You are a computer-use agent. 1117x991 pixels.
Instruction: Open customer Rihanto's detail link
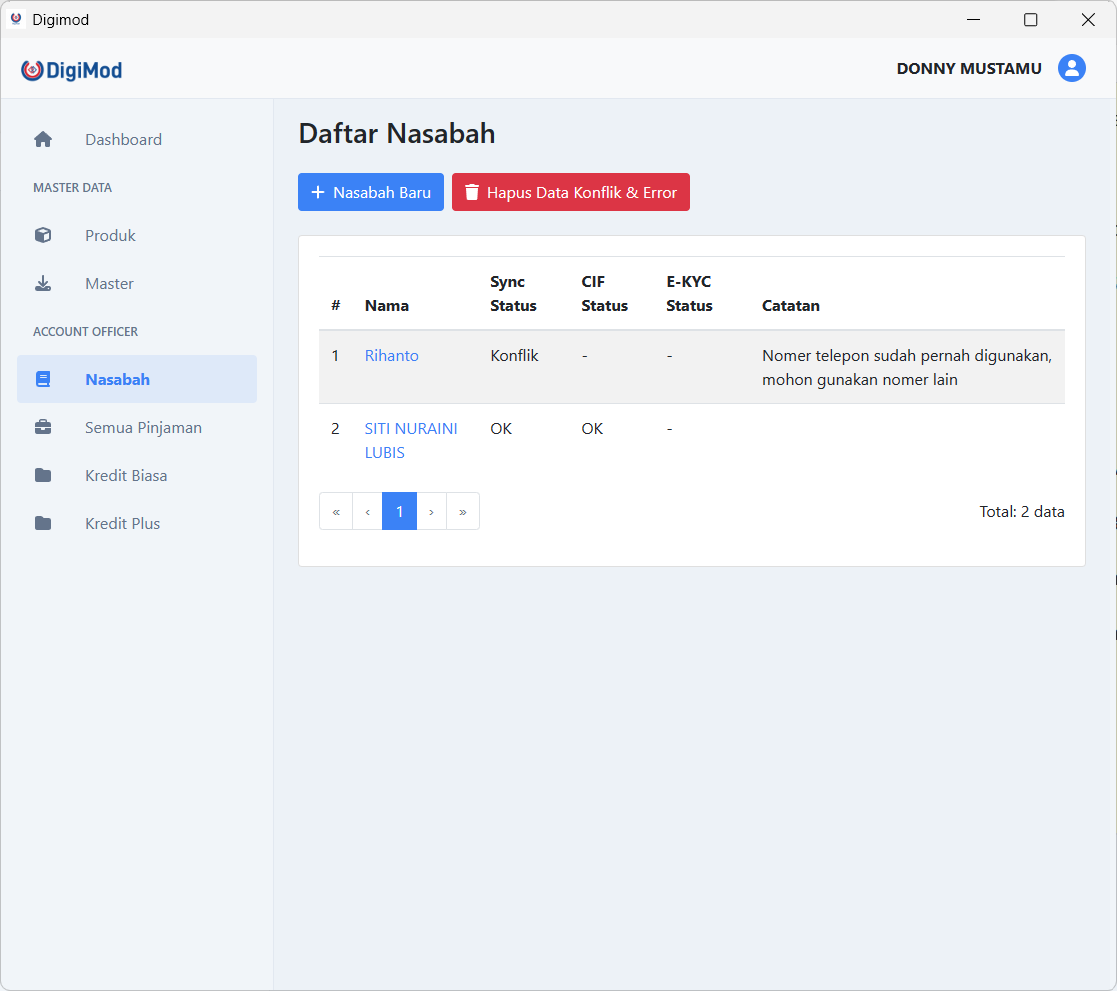[x=391, y=356]
